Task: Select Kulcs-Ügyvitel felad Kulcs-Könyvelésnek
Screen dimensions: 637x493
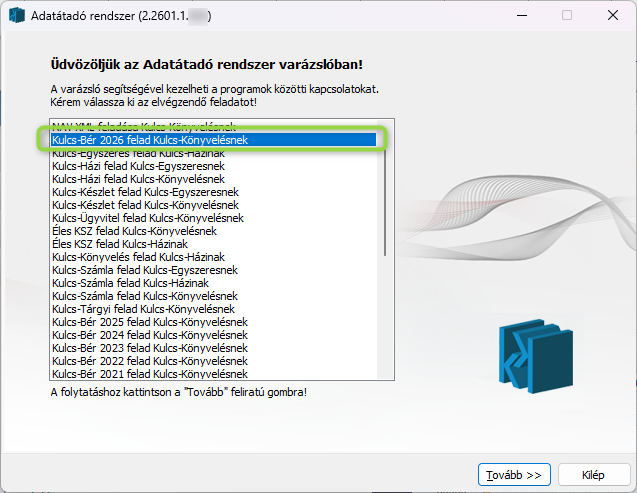Action: tap(214, 218)
